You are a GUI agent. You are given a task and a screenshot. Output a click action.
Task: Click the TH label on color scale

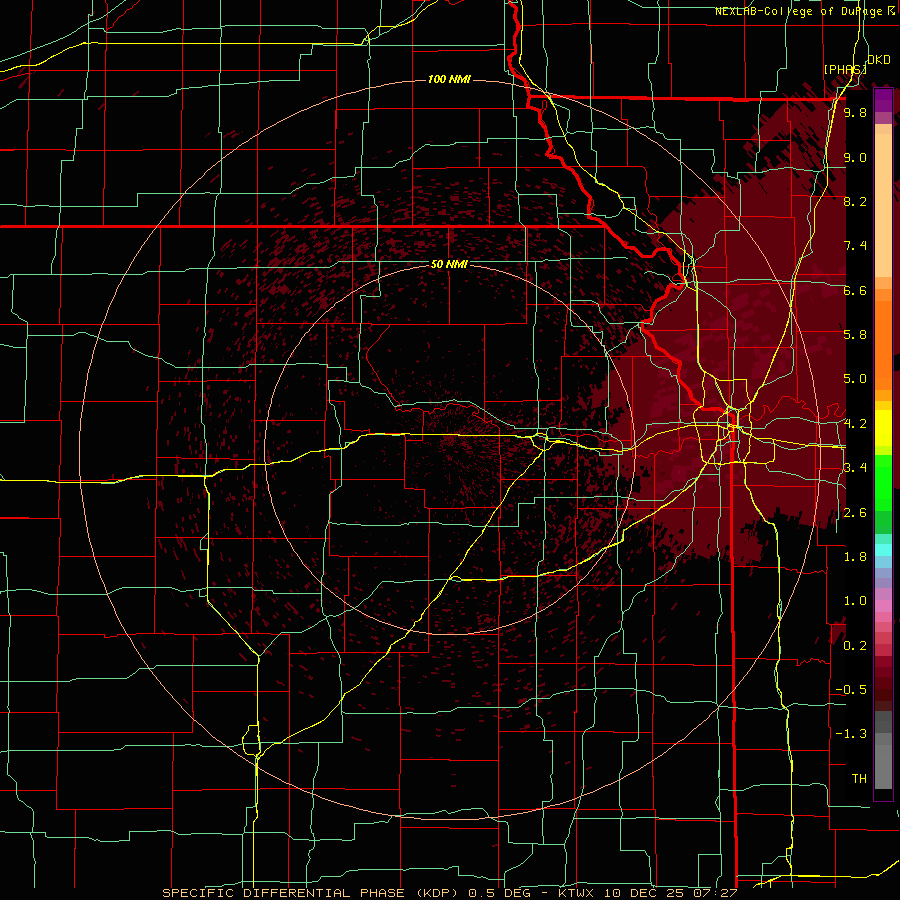point(859,779)
